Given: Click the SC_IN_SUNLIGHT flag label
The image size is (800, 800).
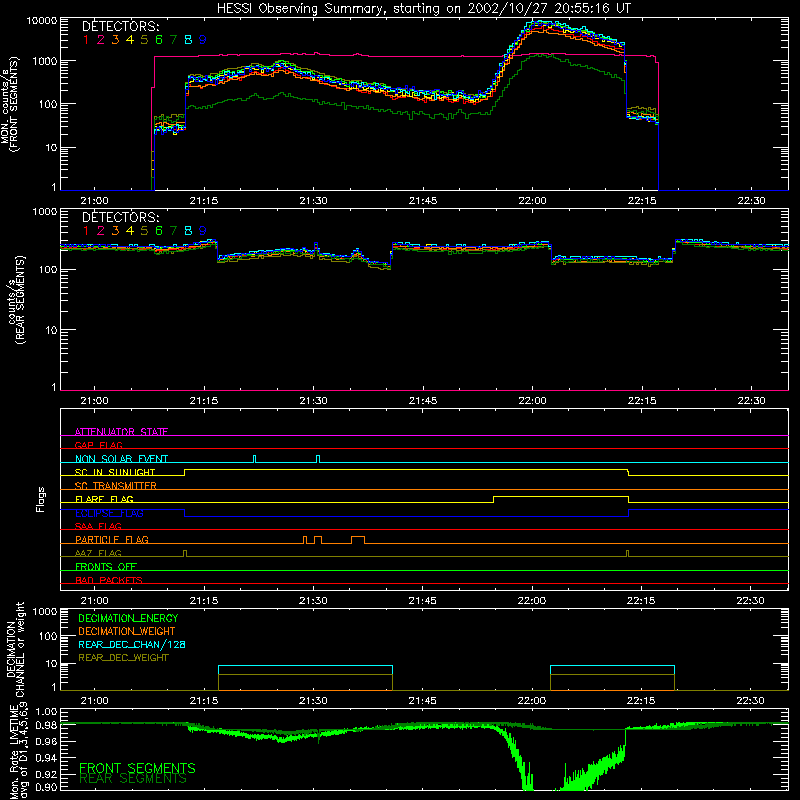Looking at the screenshot, I should tap(115, 472).
